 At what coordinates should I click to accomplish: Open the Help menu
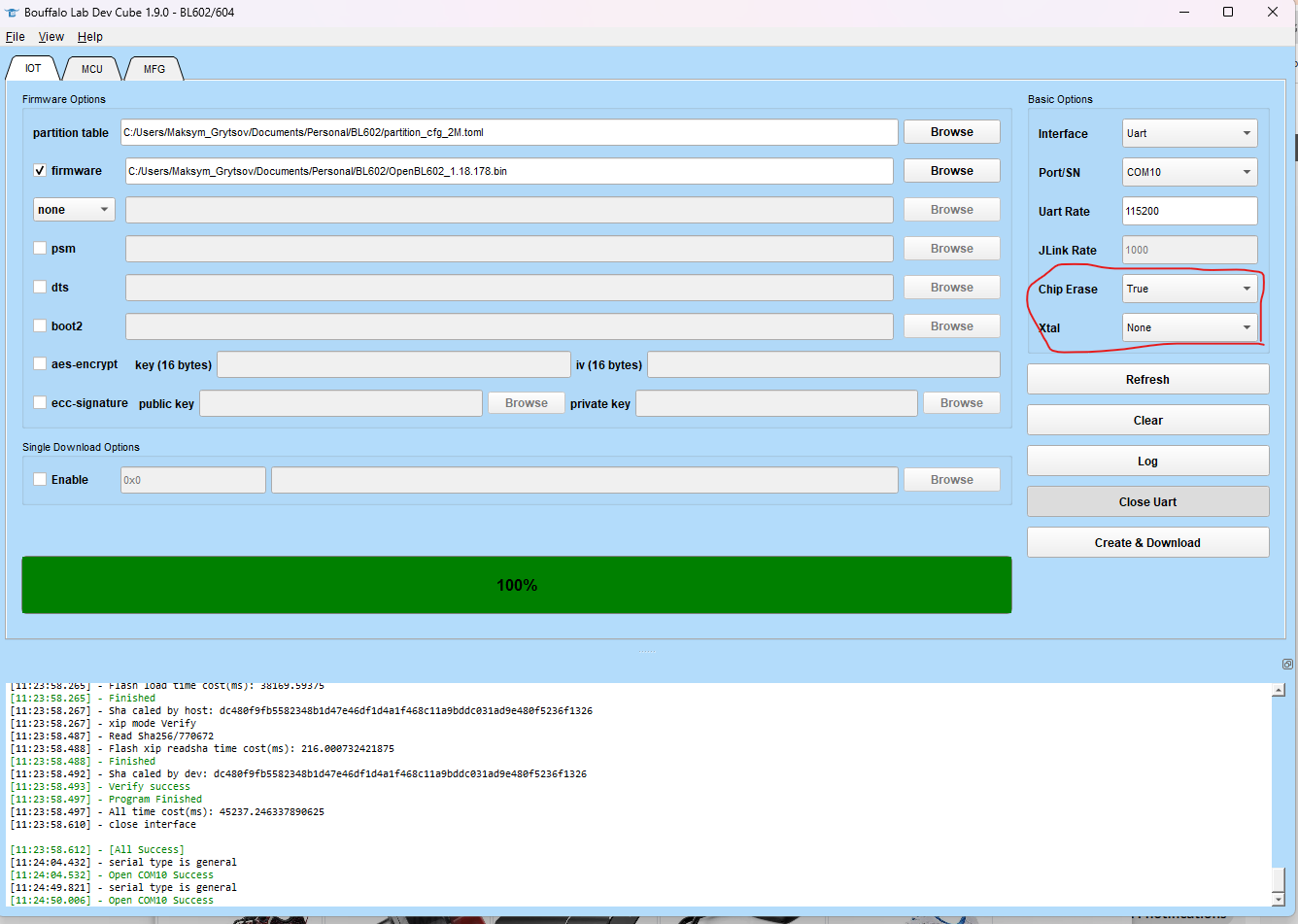click(90, 37)
